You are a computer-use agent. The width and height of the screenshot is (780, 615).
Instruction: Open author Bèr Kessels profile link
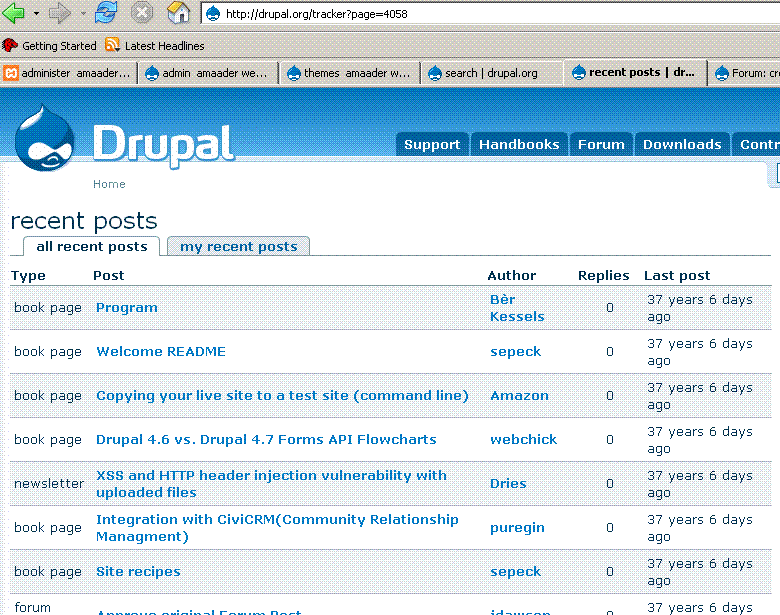517,308
